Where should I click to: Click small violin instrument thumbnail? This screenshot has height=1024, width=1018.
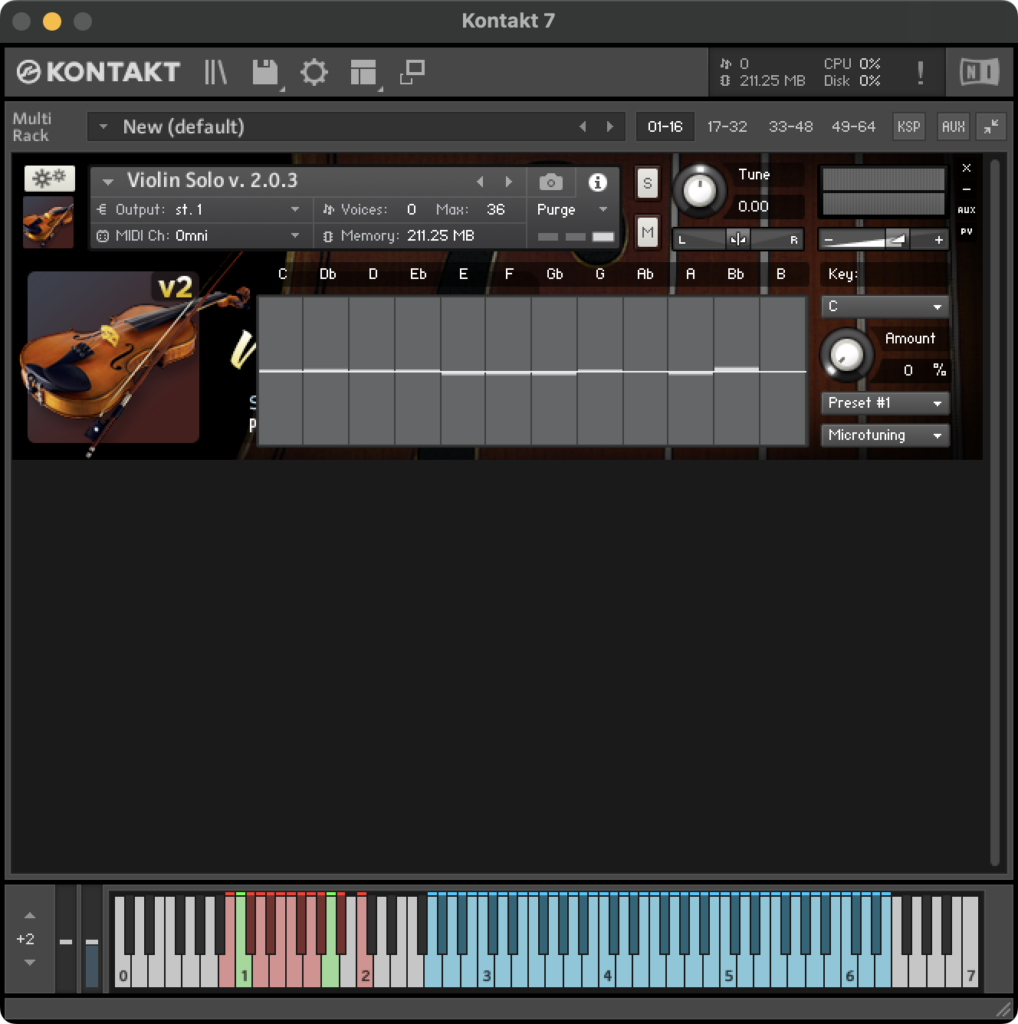point(48,222)
